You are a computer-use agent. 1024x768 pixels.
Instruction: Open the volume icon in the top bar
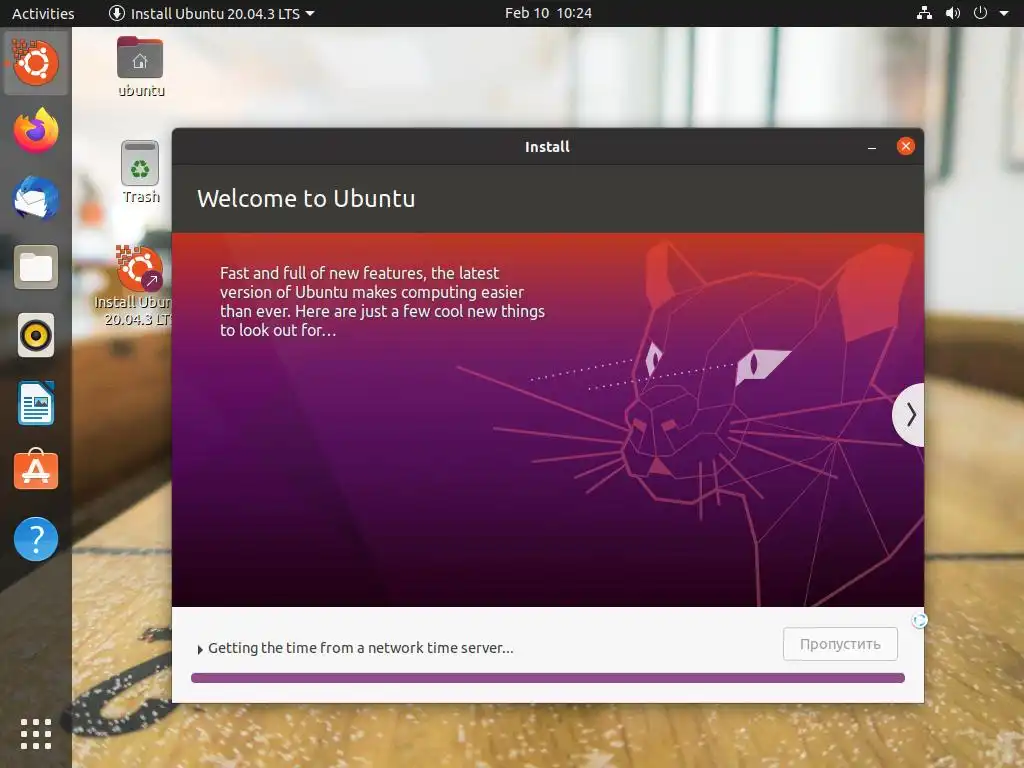click(x=953, y=13)
